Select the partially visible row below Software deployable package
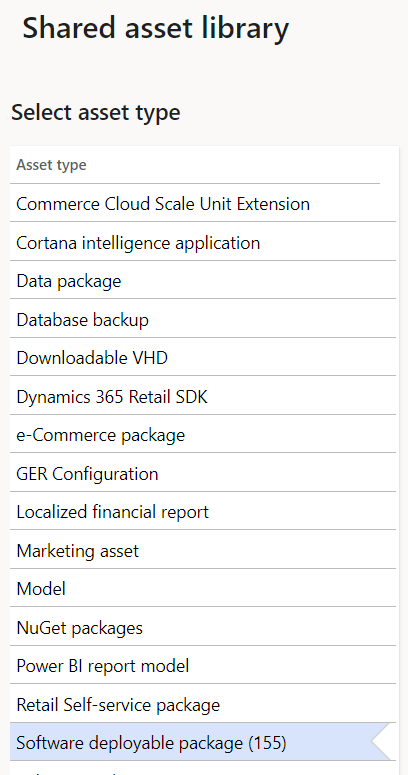The width and height of the screenshot is (408, 775). click(203, 769)
